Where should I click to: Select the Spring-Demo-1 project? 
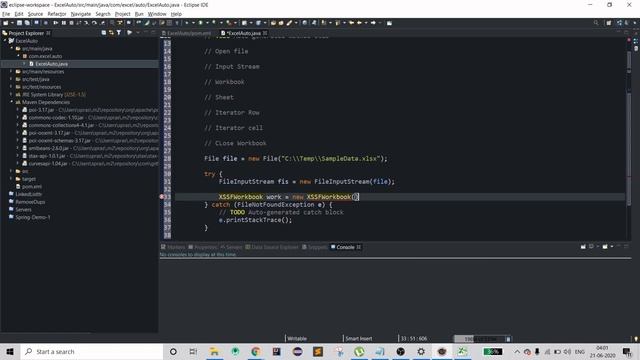tap(33, 217)
